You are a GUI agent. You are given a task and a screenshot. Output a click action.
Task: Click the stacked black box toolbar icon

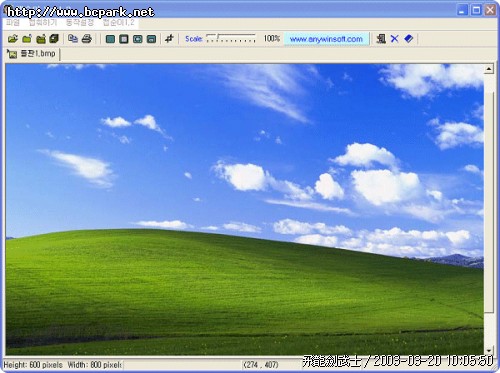click(x=54, y=39)
